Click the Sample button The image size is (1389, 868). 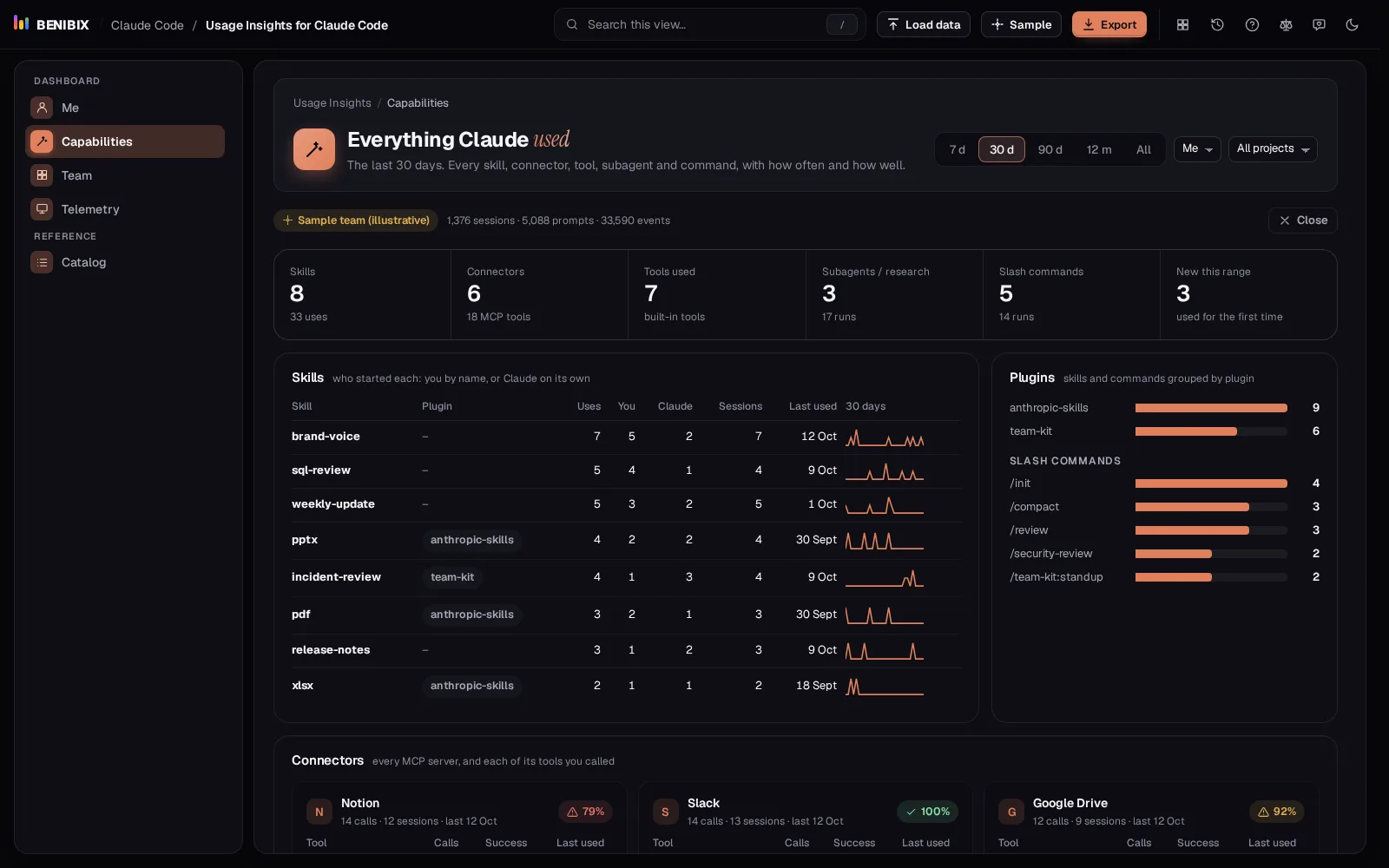point(1021,24)
